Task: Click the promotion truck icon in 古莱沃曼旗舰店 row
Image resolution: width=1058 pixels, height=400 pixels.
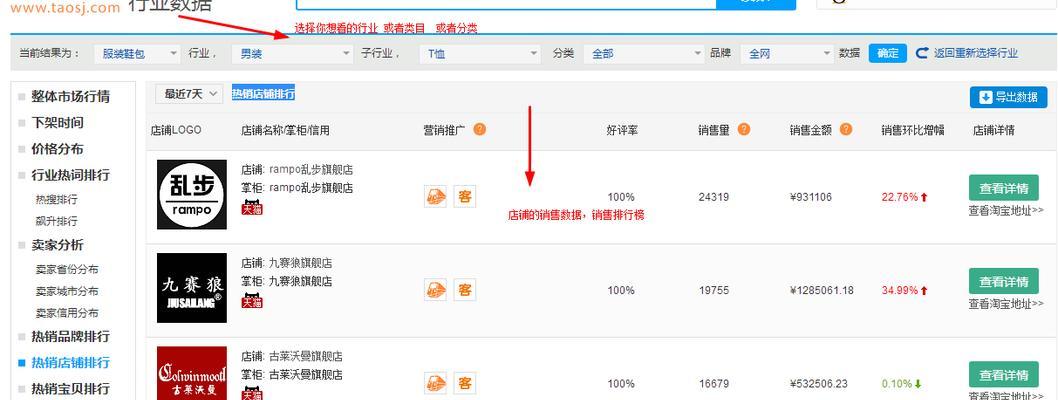Action: click(435, 384)
